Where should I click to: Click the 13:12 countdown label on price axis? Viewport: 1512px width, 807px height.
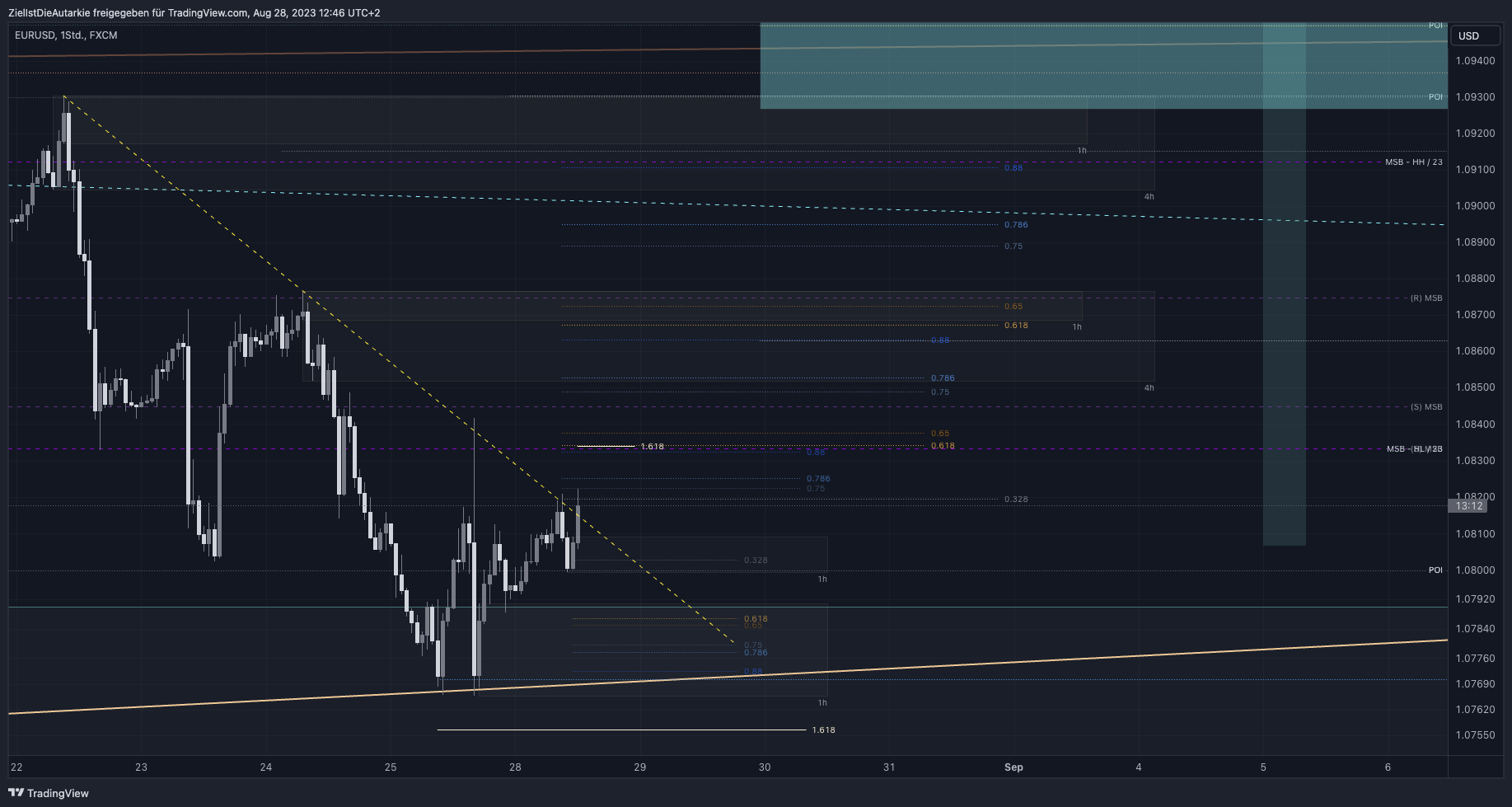[x=1469, y=506]
